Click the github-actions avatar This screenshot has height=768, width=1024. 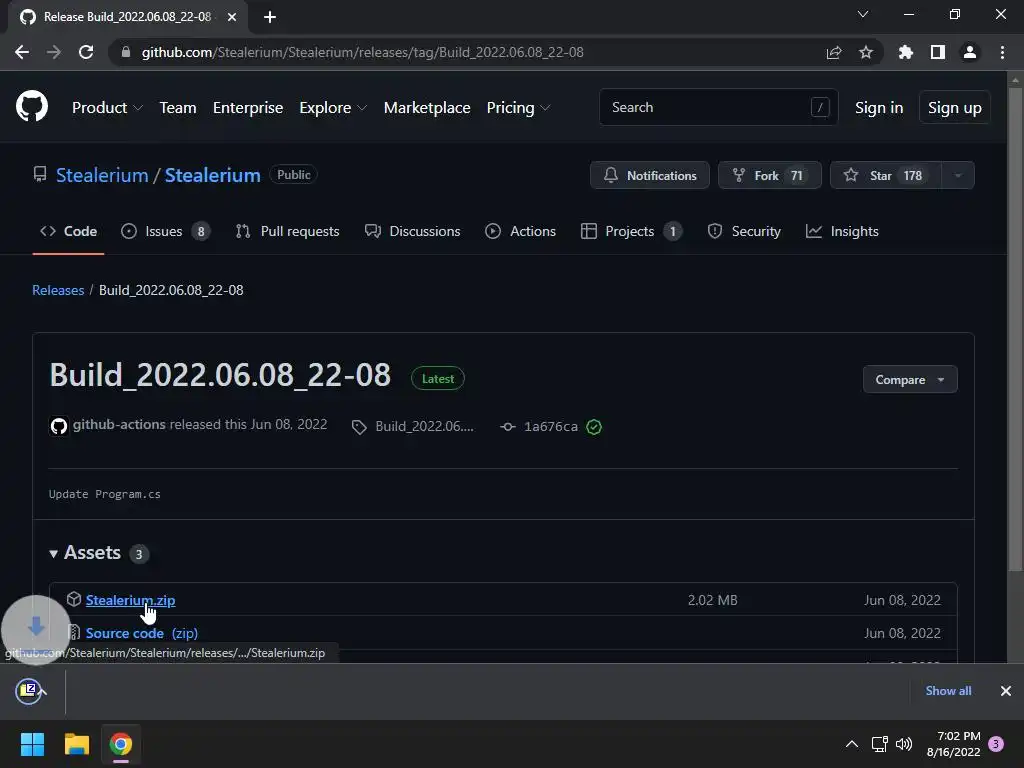pyautogui.click(x=59, y=426)
